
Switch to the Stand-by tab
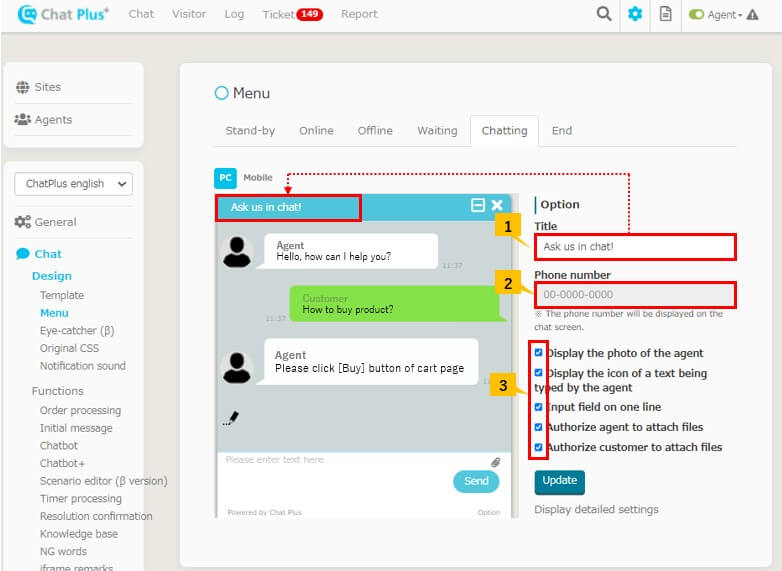(x=250, y=131)
